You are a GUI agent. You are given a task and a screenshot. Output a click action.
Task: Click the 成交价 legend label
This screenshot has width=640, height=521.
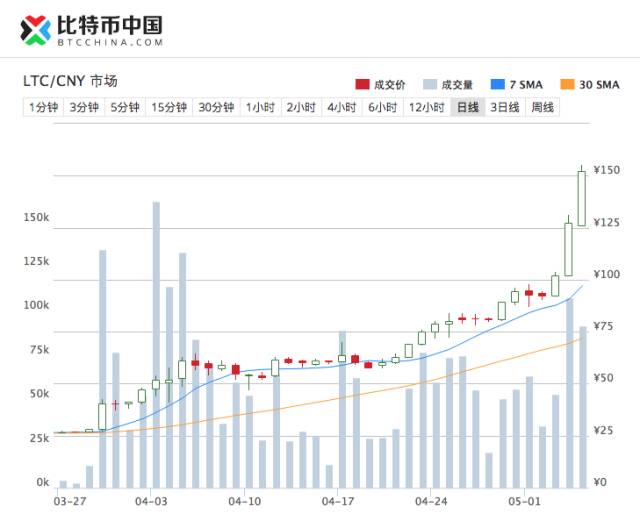tap(389, 85)
